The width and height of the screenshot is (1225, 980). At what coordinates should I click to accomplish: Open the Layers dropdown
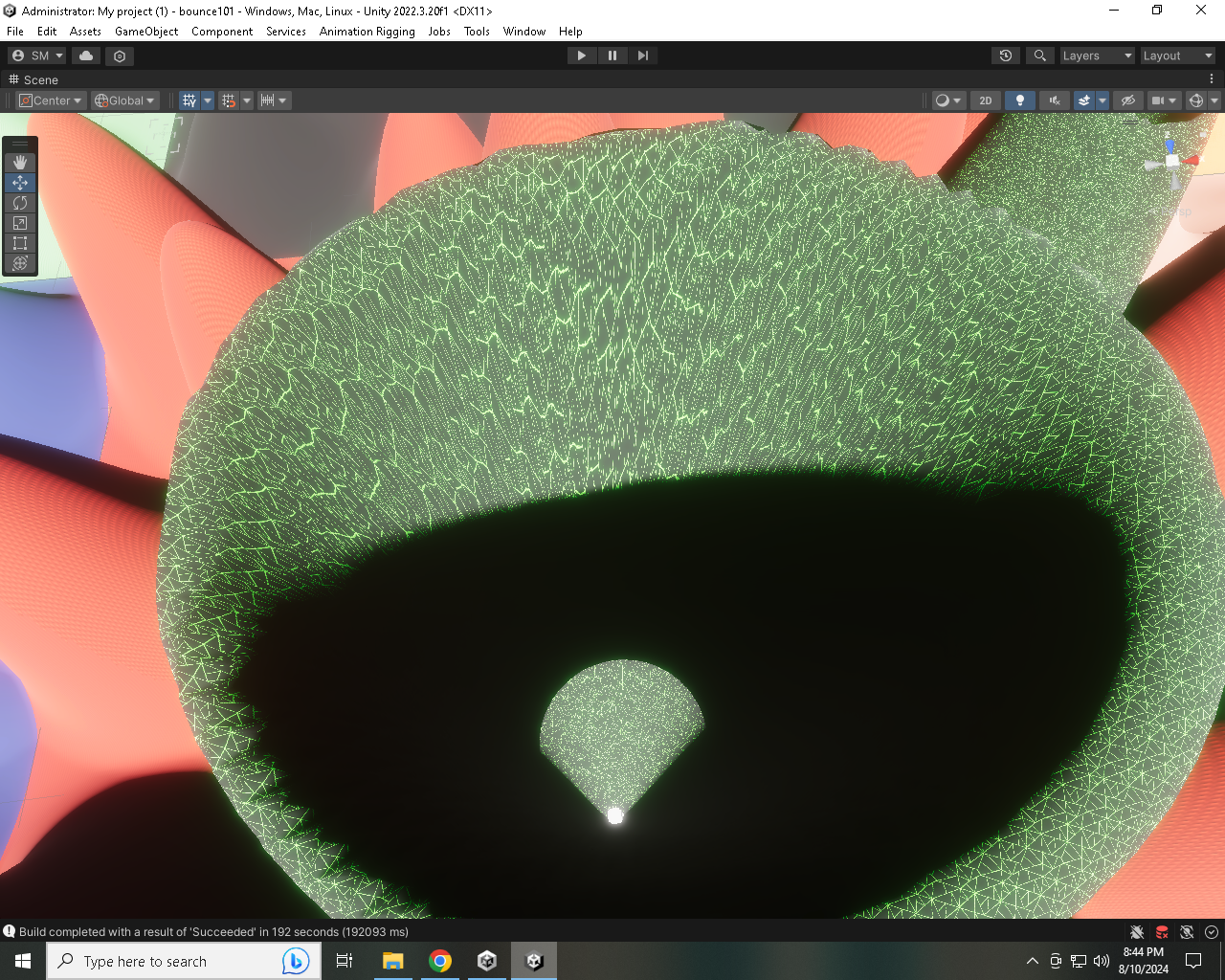[1097, 56]
